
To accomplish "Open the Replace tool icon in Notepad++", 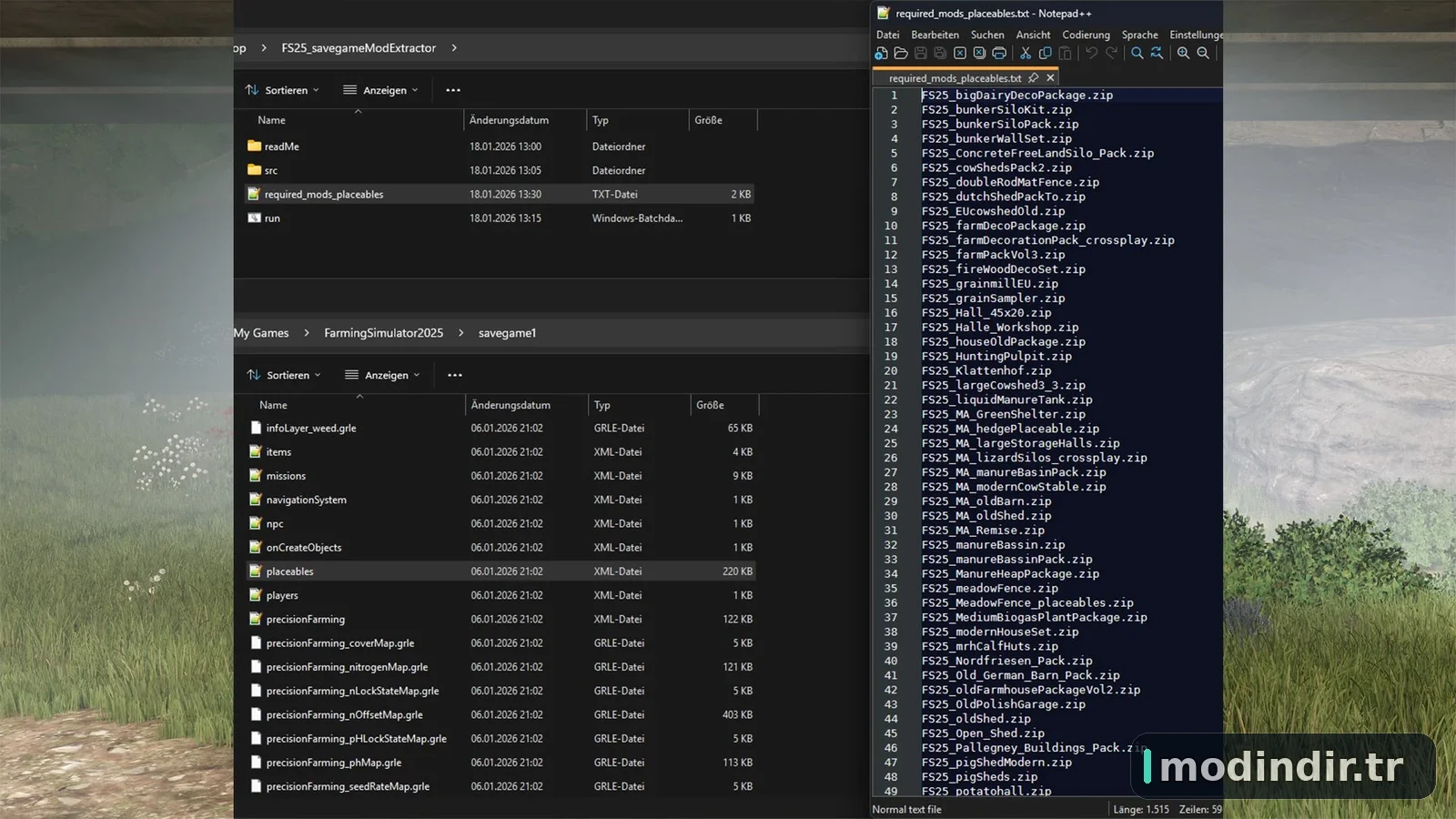I will tap(1157, 54).
